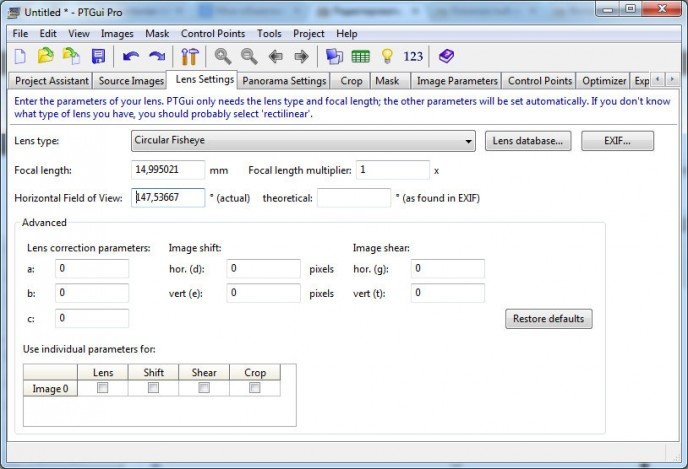Switch to the Control Points tab
This screenshot has height=469, width=688.
coord(540,81)
